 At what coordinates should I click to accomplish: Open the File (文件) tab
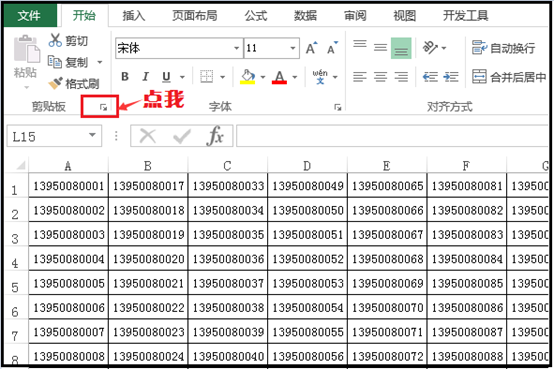pos(30,16)
